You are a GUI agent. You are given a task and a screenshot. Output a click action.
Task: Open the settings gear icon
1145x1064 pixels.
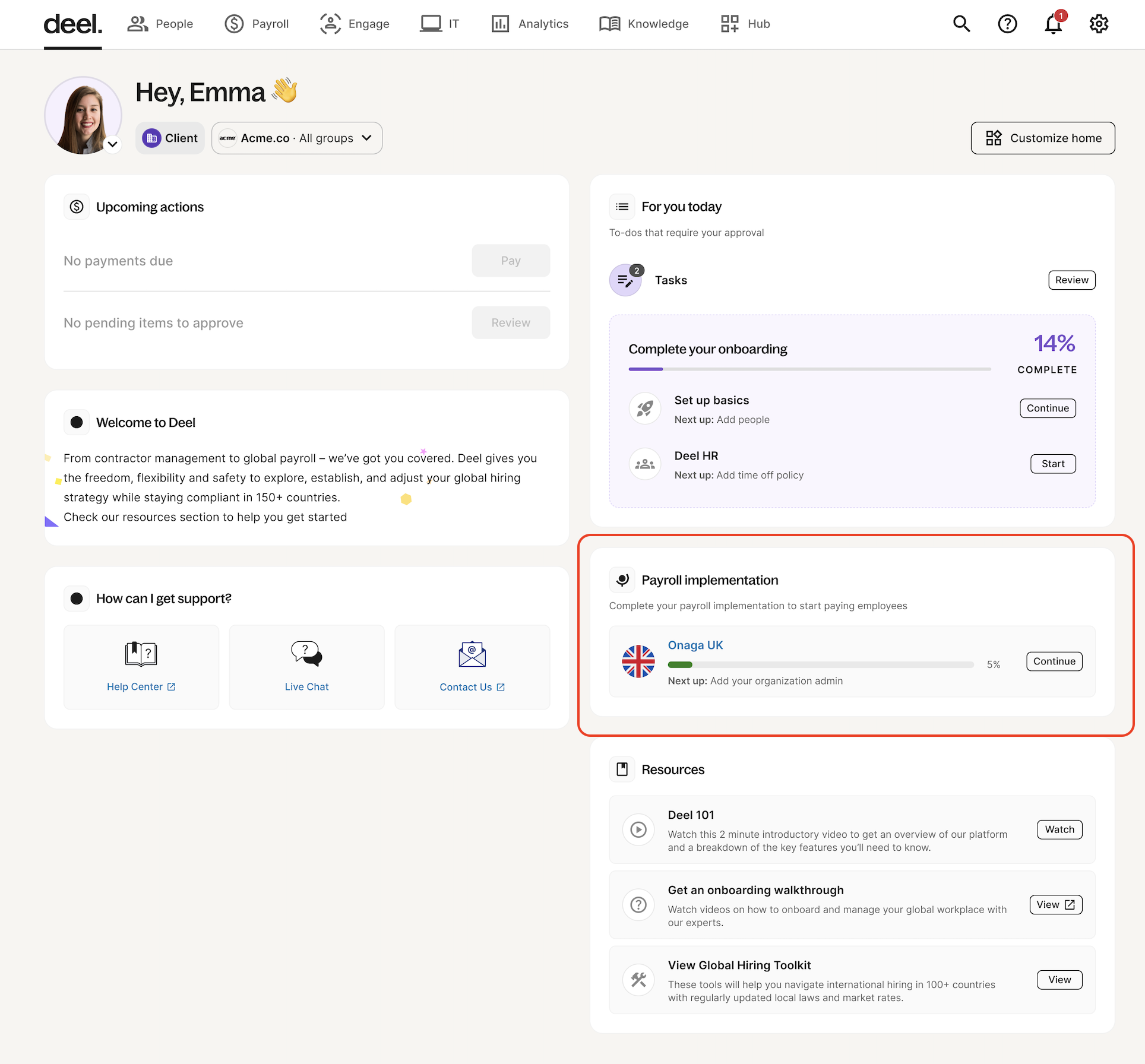pyautogui.click(x=1099, y=24)
